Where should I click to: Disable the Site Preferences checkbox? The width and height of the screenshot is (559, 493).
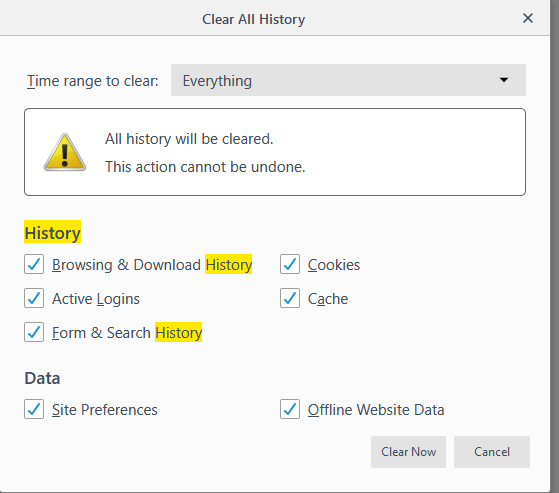tap(34, 409)
